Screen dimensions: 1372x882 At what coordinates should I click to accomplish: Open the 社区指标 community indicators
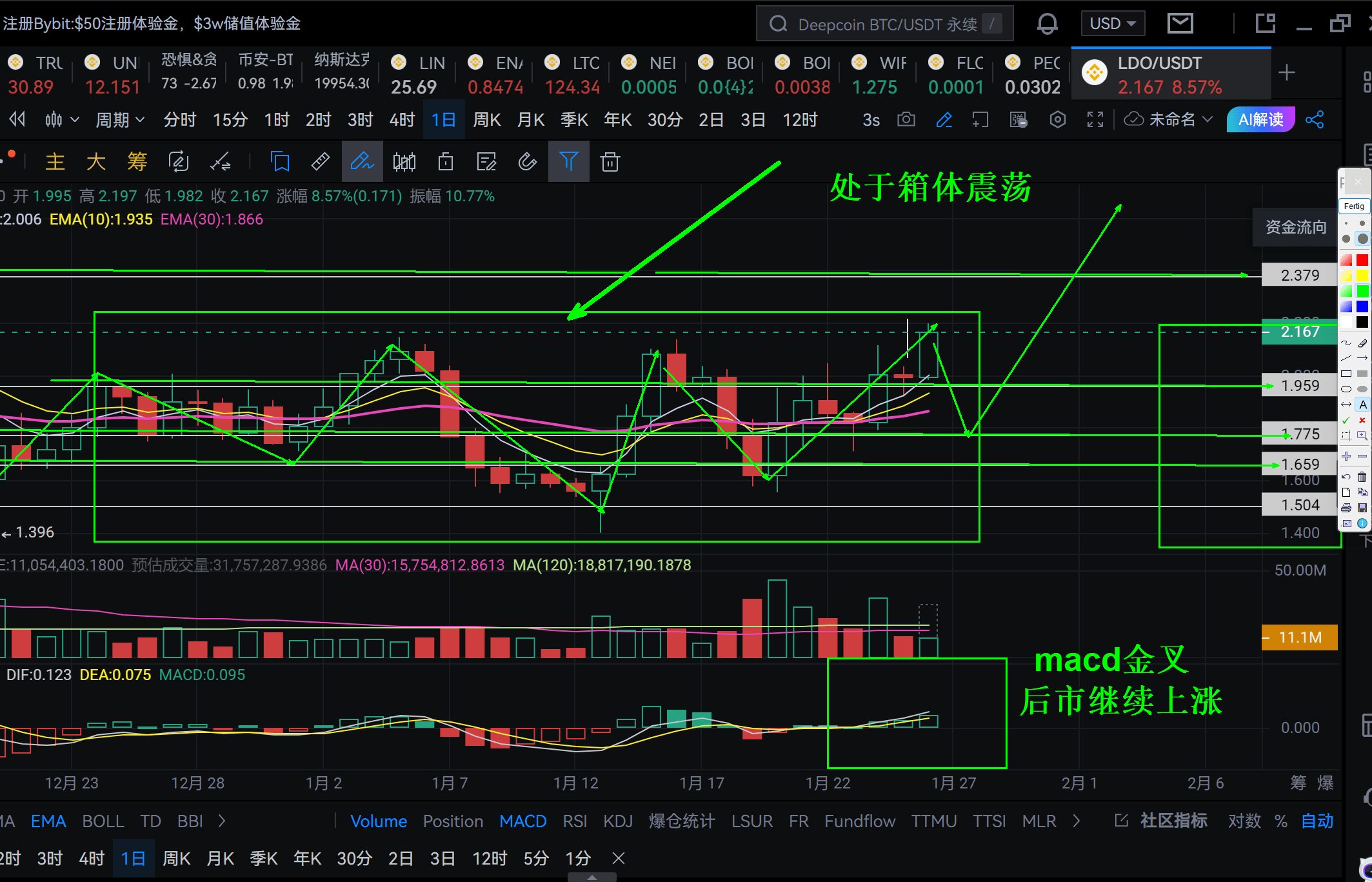[x=1173, y=821]
